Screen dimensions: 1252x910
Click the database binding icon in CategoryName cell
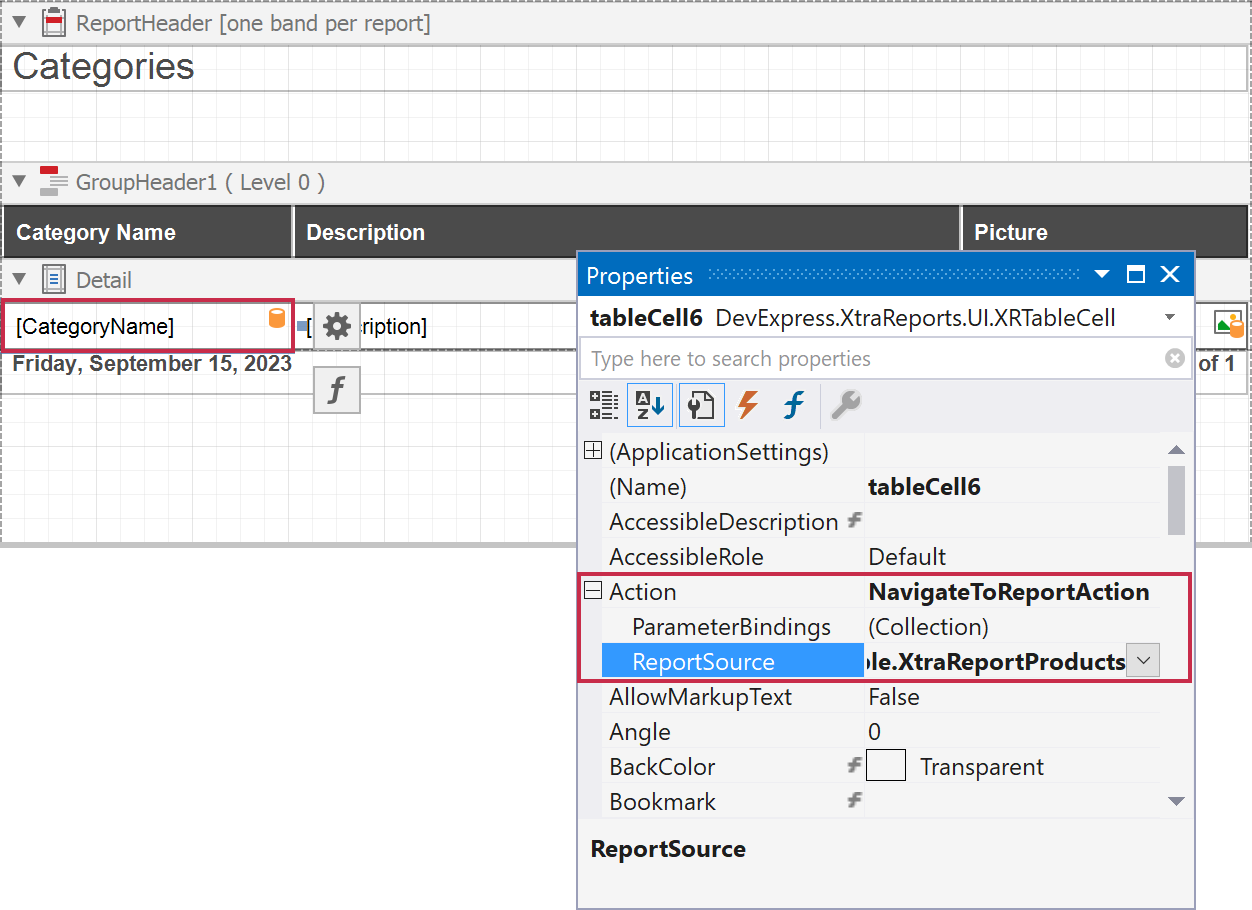point(277,319)
